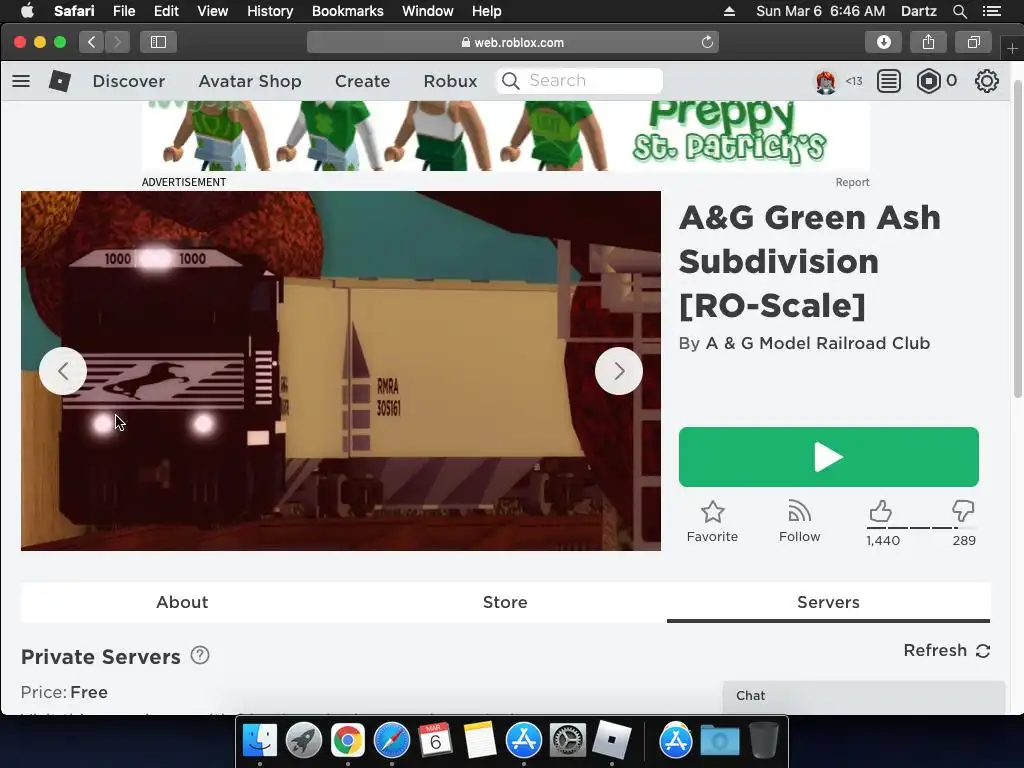Open the user avatar profile icon
1024x768 pixels.
click(825, 81)
